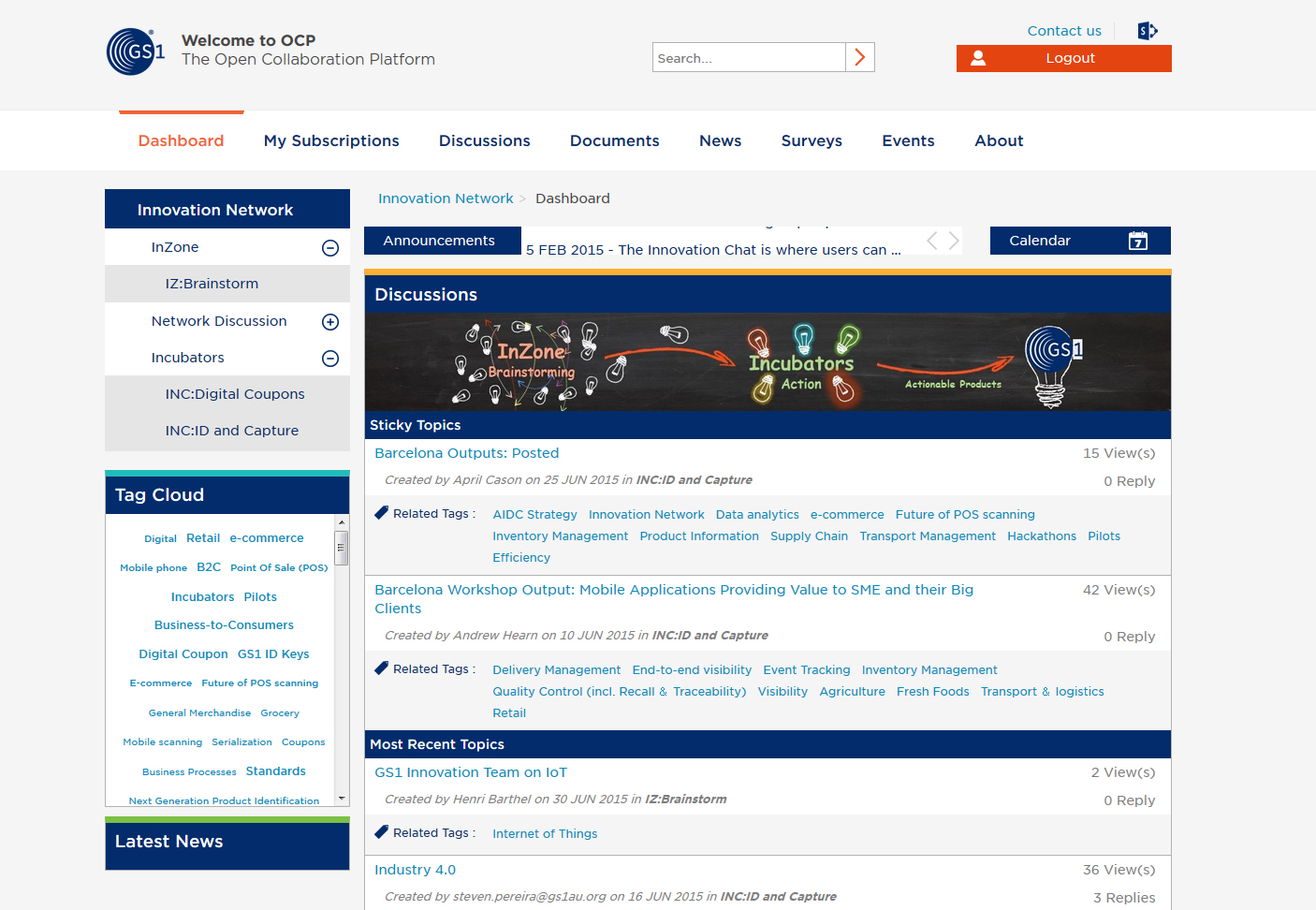The width and height of the screenshot is (1316, 910).
Task: Select INC:ID and Capture in the sidebar
Action: click(232, 431)
